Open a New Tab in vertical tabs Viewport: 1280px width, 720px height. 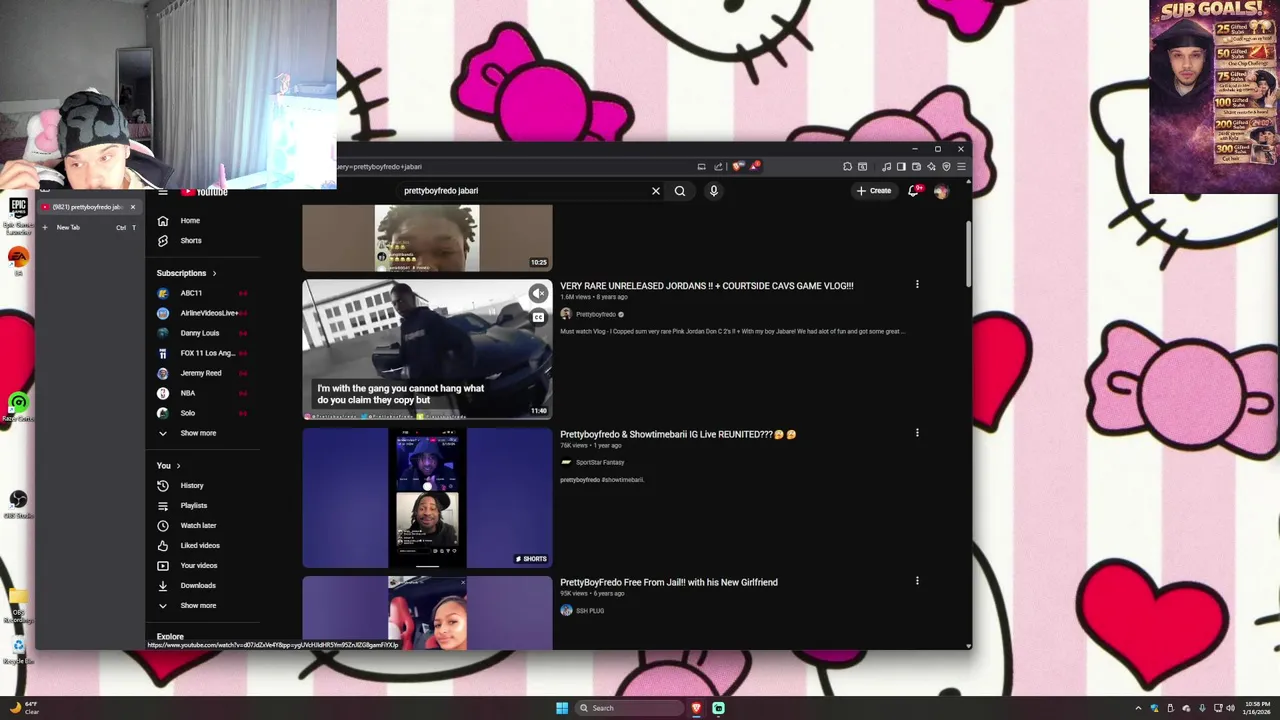(x=88, y=227)
